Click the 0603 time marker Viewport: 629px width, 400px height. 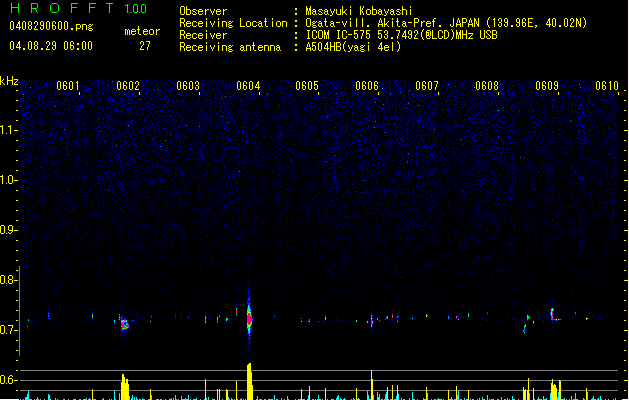click(188, 85)
